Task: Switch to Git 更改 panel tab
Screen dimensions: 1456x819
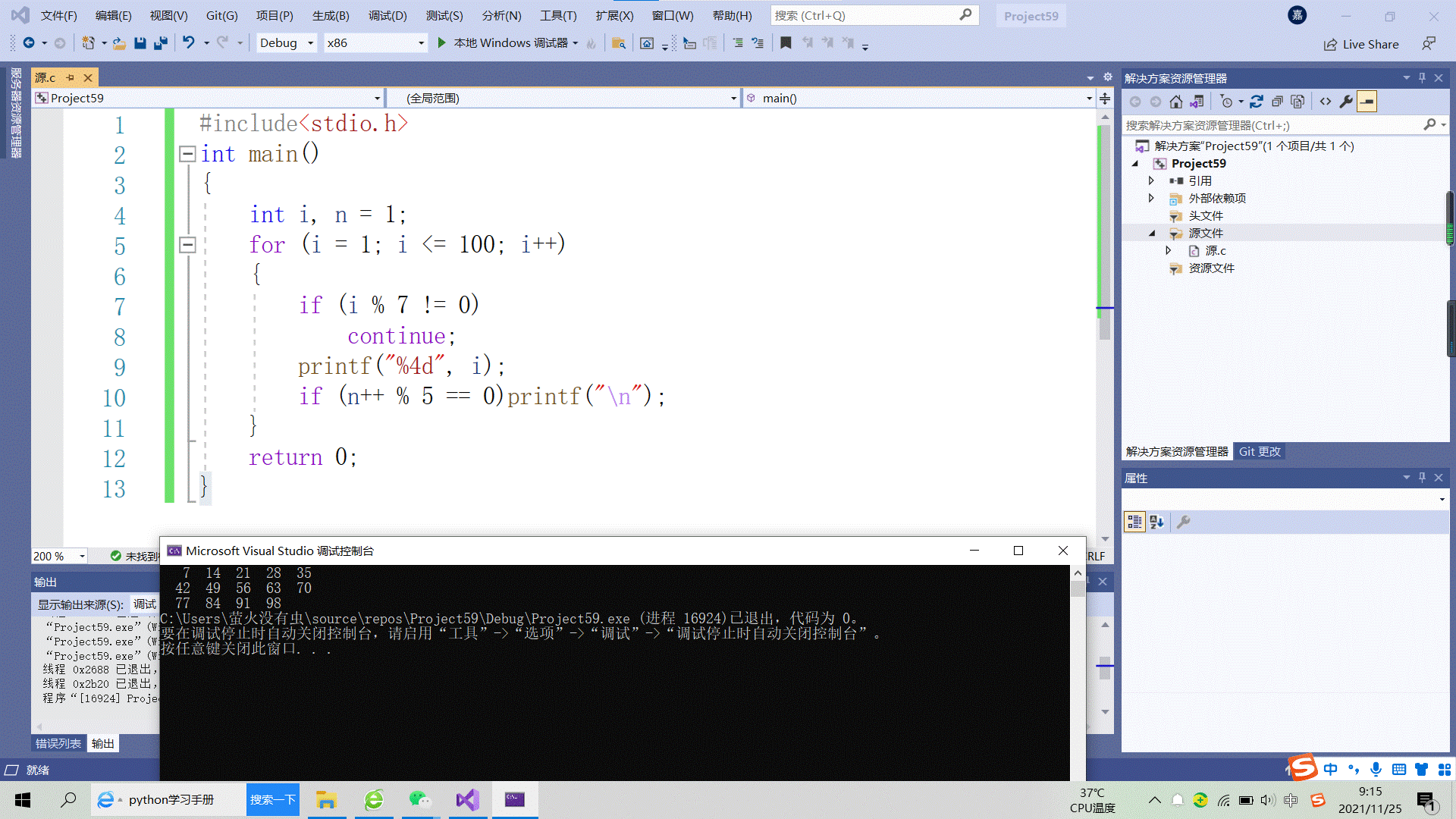Action: pyautogui.click(x=1259, y=451)
